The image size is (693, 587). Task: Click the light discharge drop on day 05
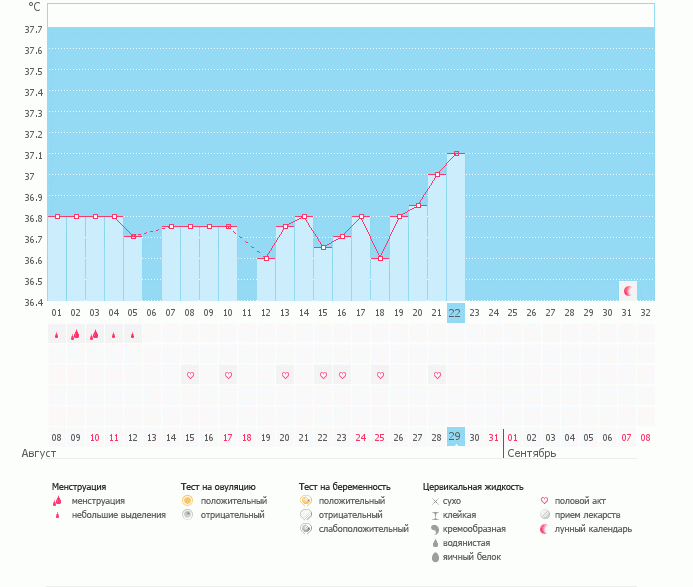132,335
